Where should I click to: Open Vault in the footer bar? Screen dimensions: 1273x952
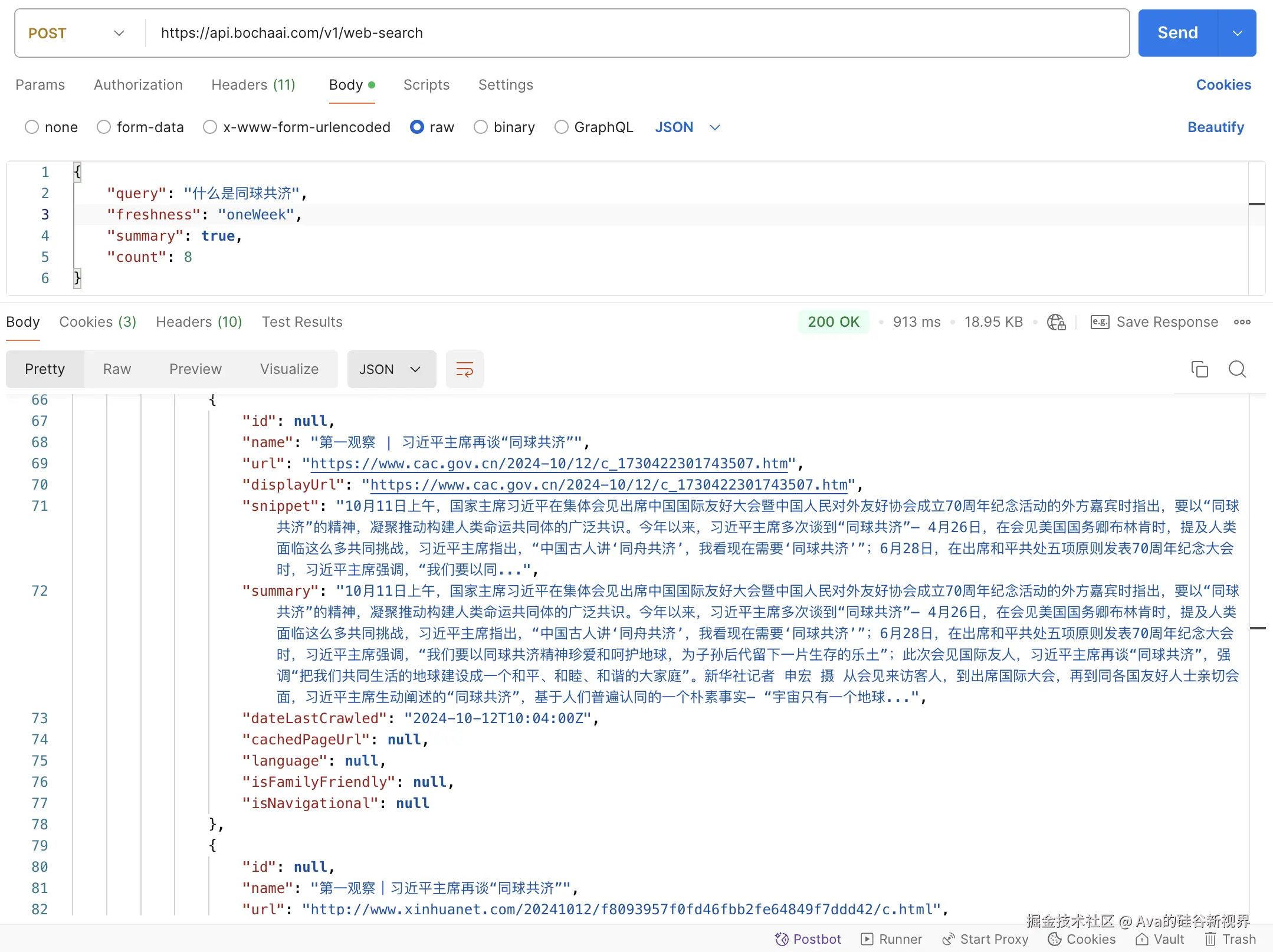1160,939
